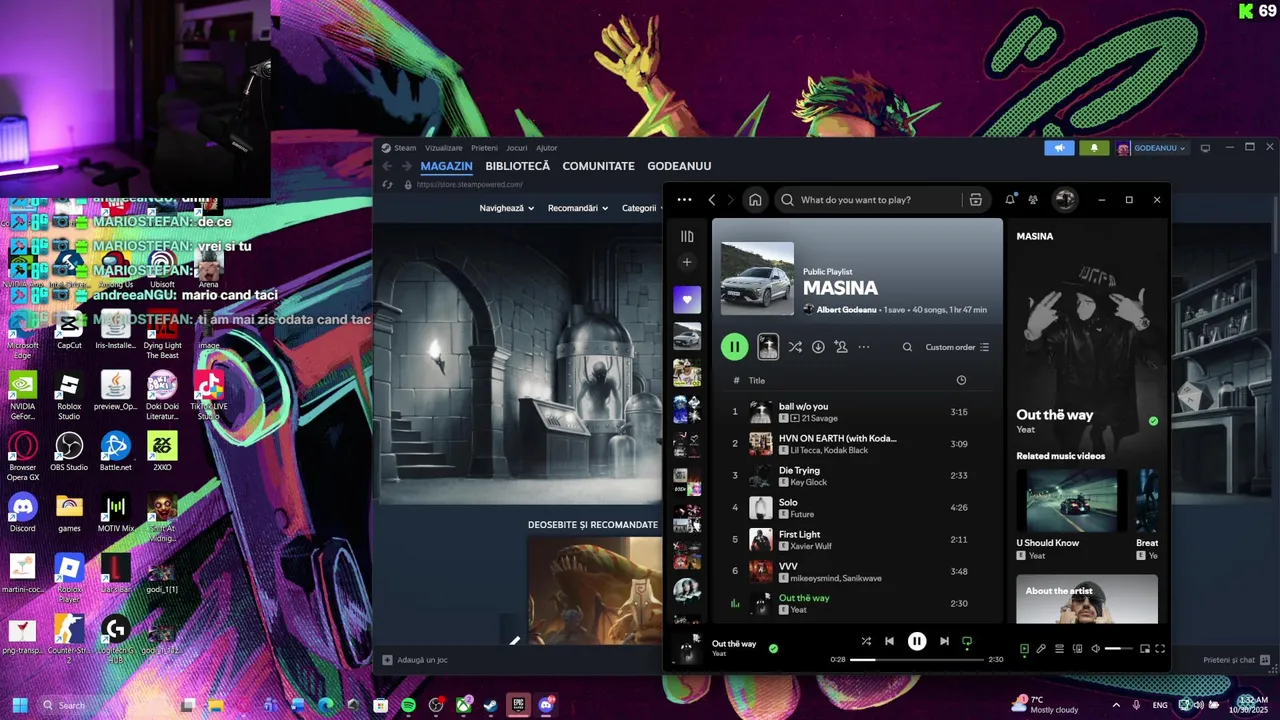Toggle Now Playing view panel

1024,649
